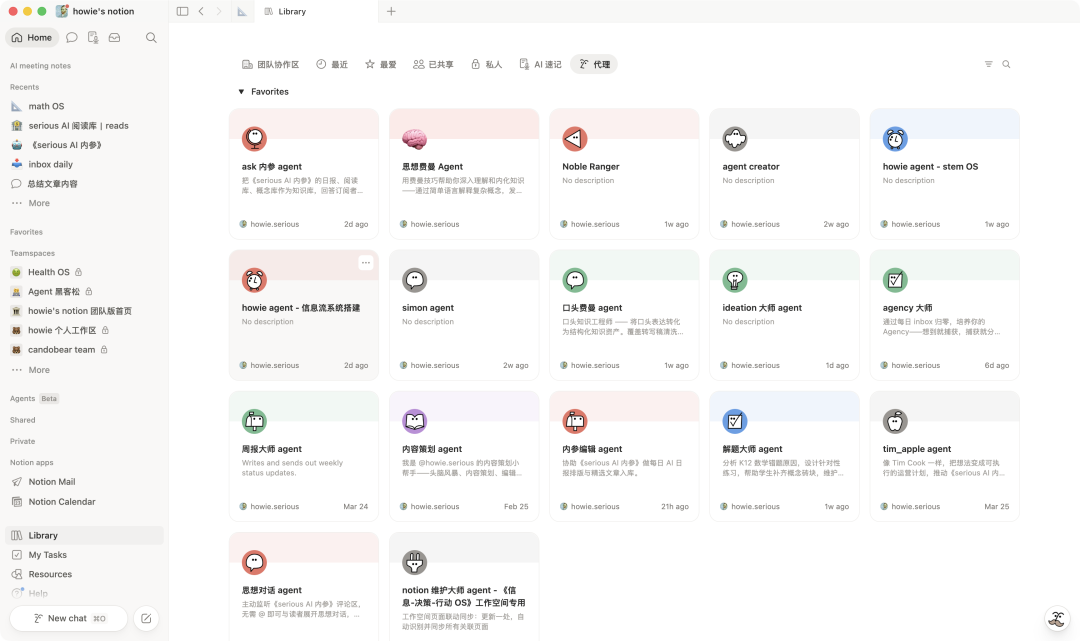Go forward with the right arrow
This screenshot has width=1080, height=641.
point(219,12)
